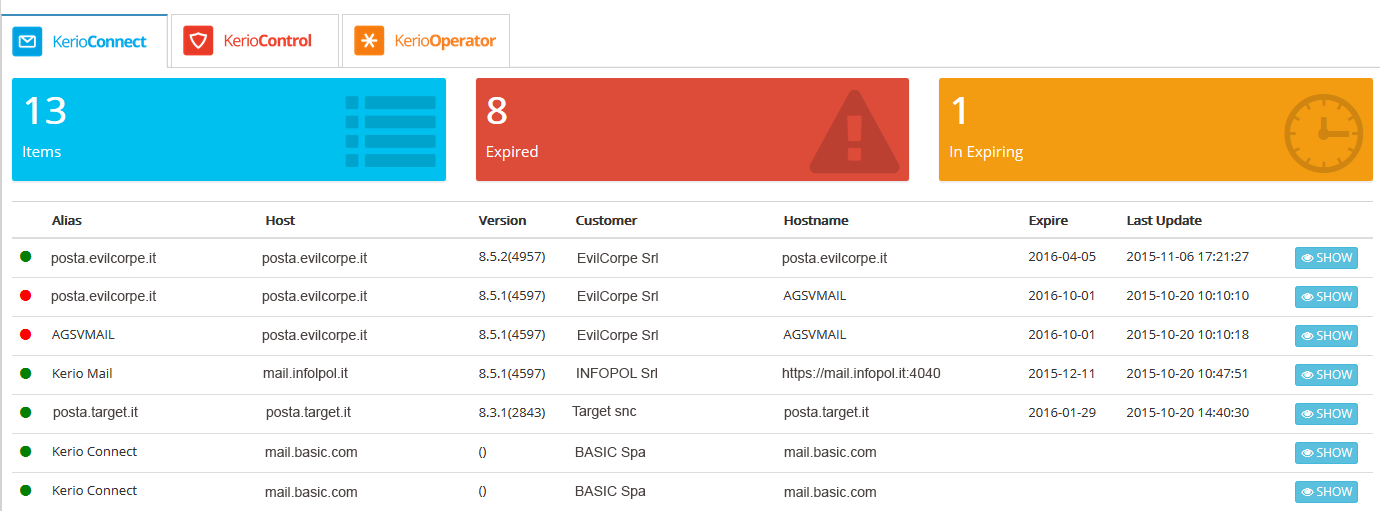Select version 8.5.2(4957)

[x=512, y=258]
